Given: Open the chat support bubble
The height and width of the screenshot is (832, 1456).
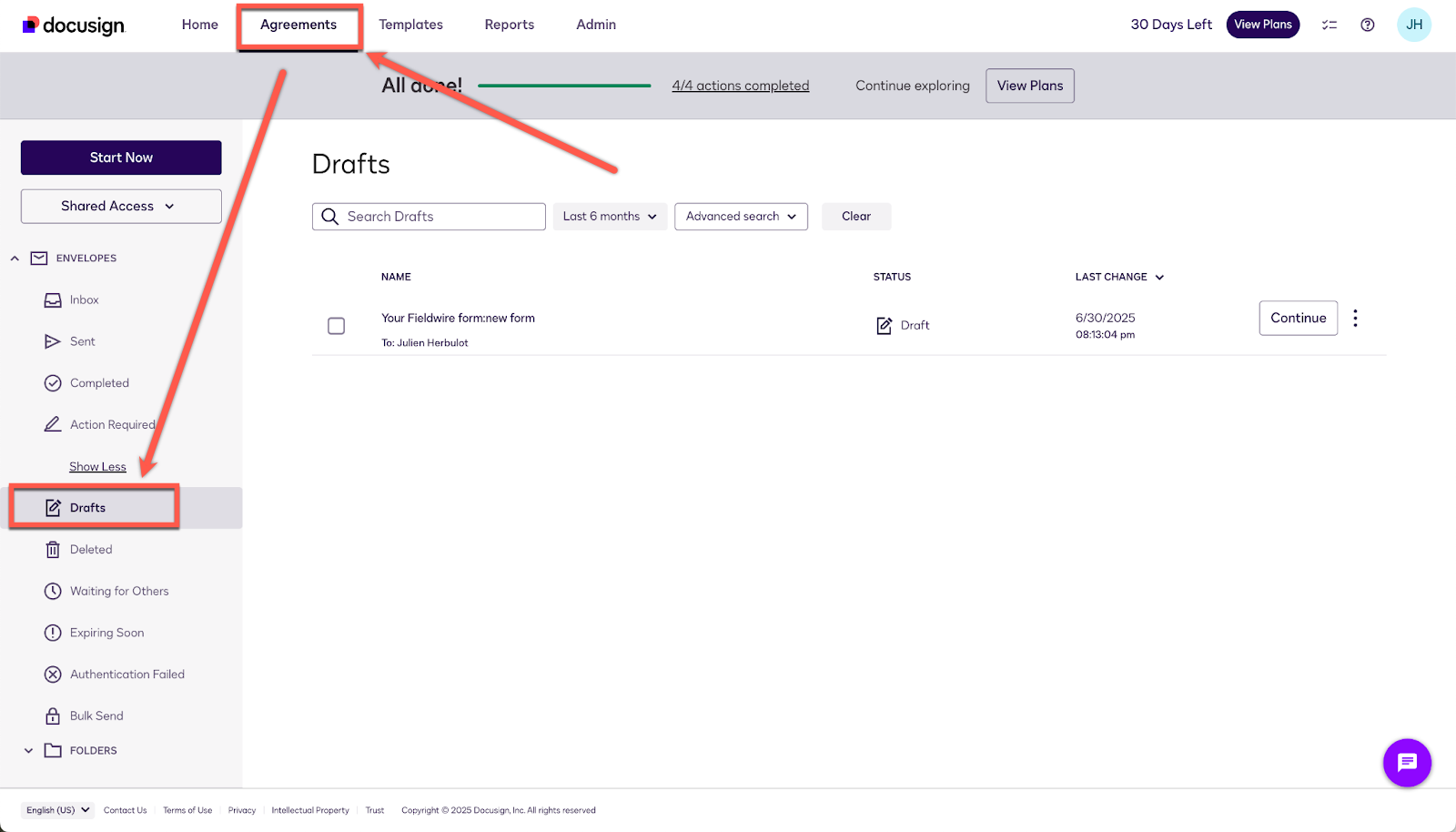Looking at the screenshot, I should coord(1407,762).
